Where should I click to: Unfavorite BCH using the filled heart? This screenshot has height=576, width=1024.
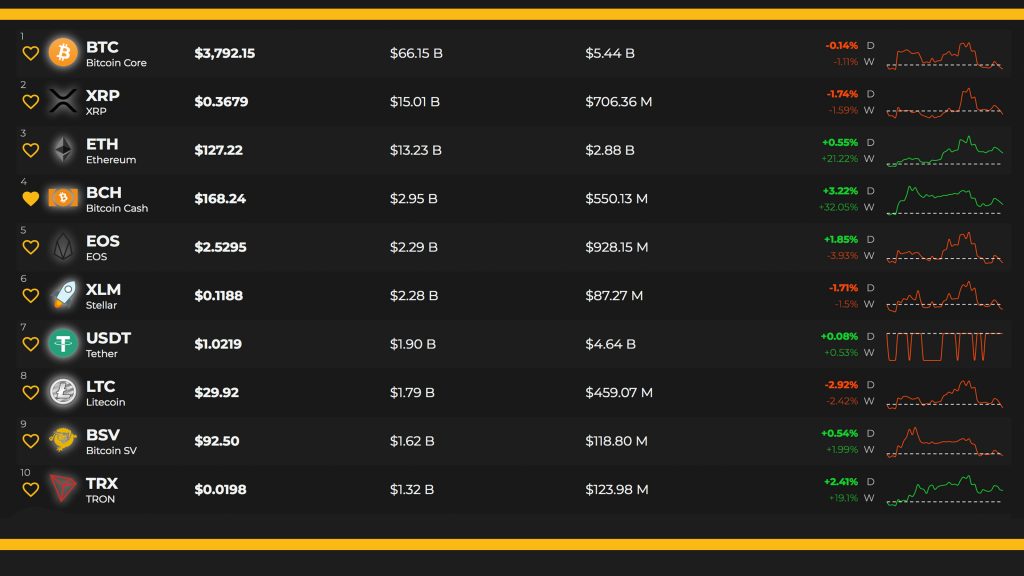(30, 199)
